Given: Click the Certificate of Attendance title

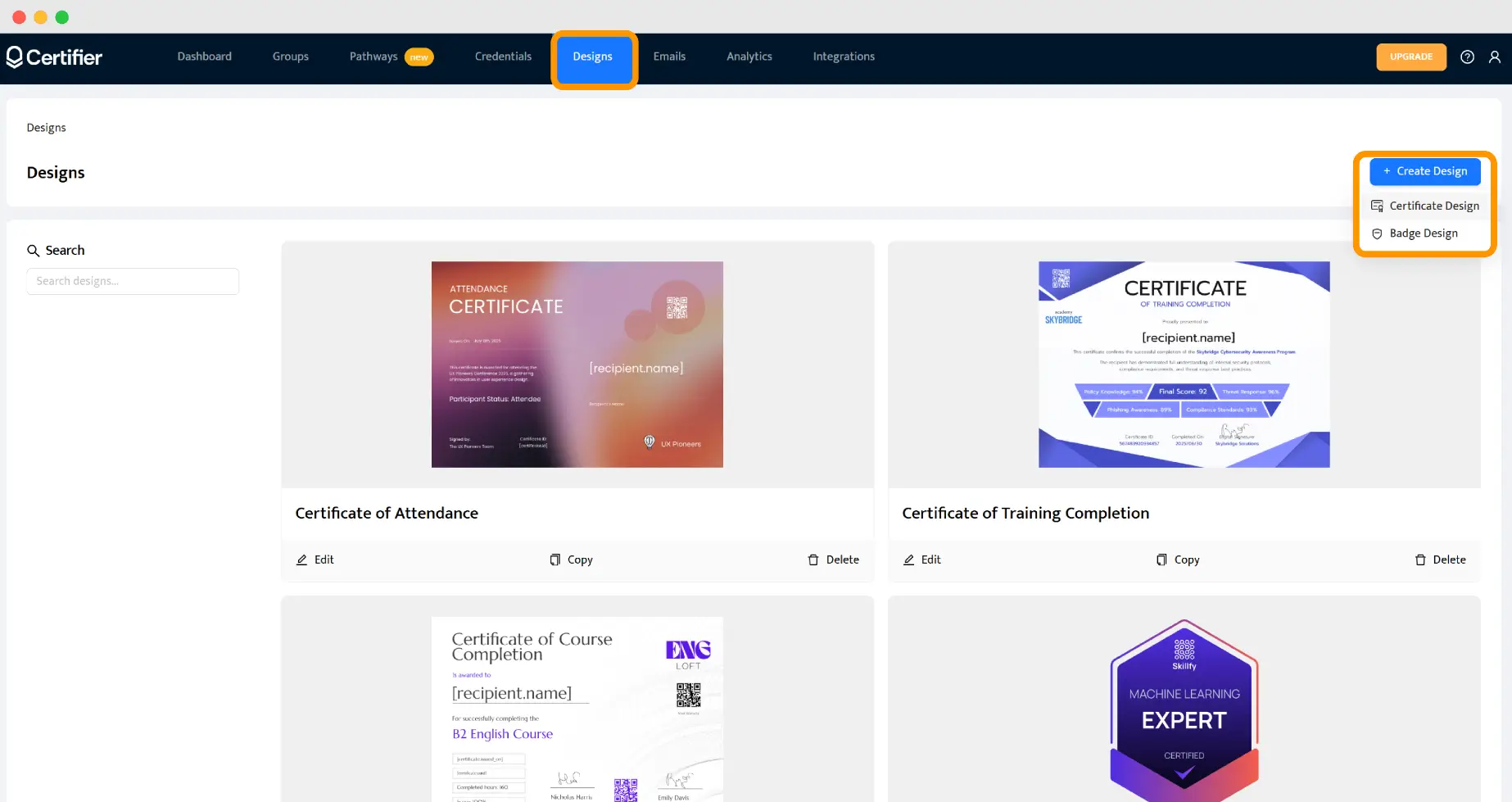Looking at the screenshot, I should pos(387,513).
